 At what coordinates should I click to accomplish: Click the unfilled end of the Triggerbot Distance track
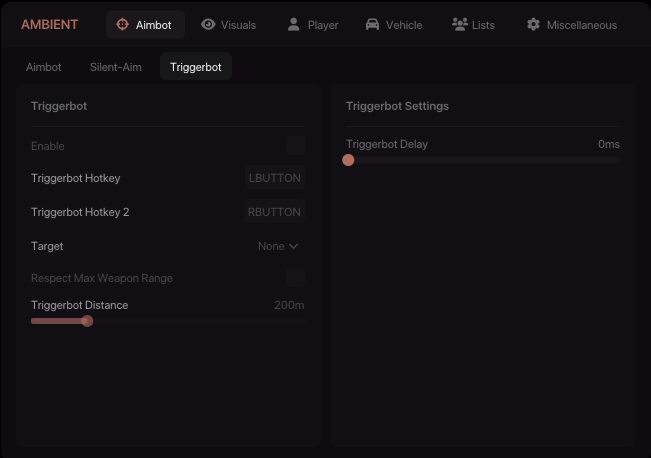298,321
